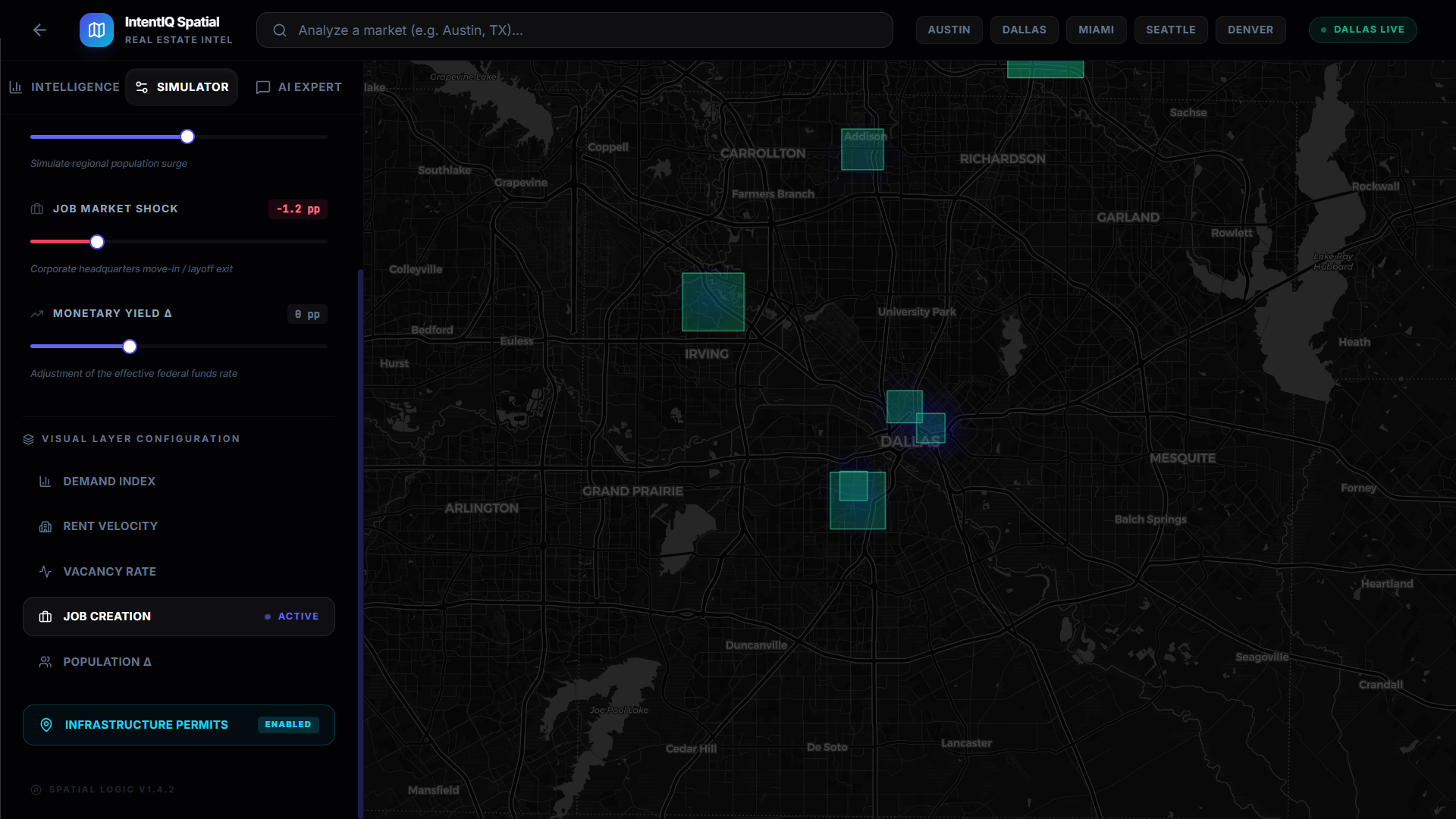1456x819 pixels.
Task: Enable the Vacancy Rate layer
Action: tap(109, 572)
